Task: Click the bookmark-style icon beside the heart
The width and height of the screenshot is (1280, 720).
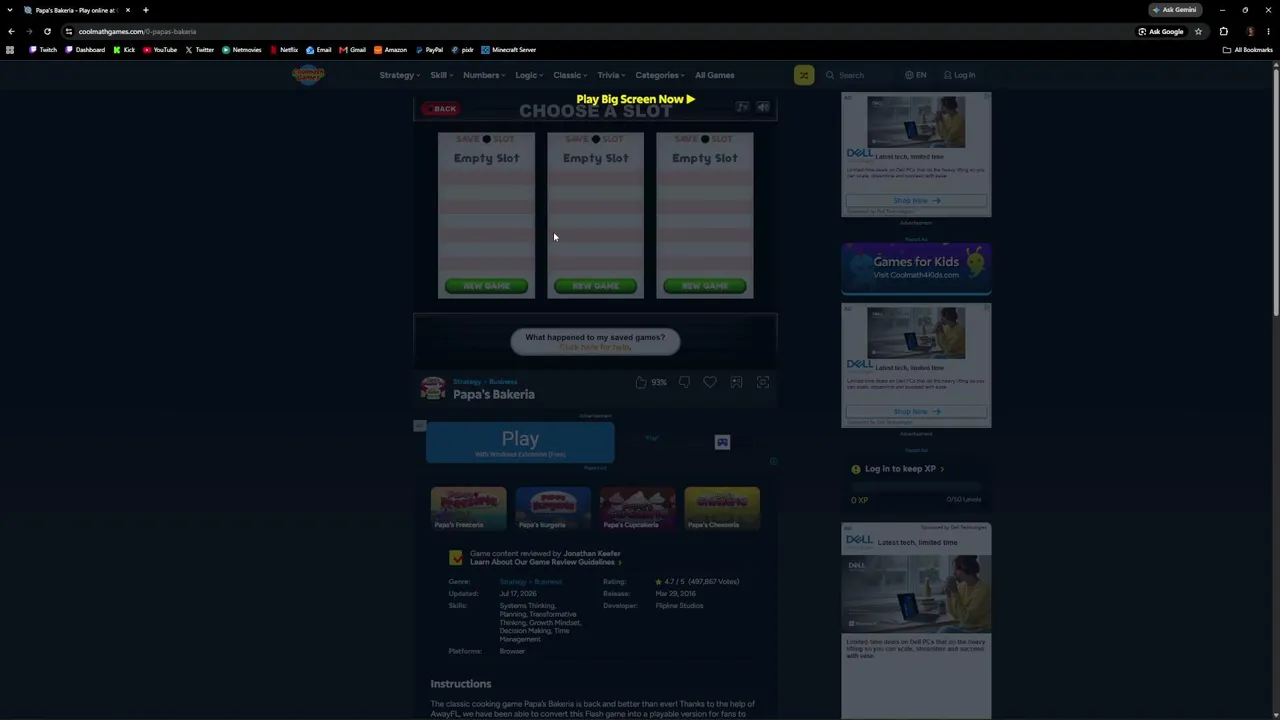Action: coord(736,382)
